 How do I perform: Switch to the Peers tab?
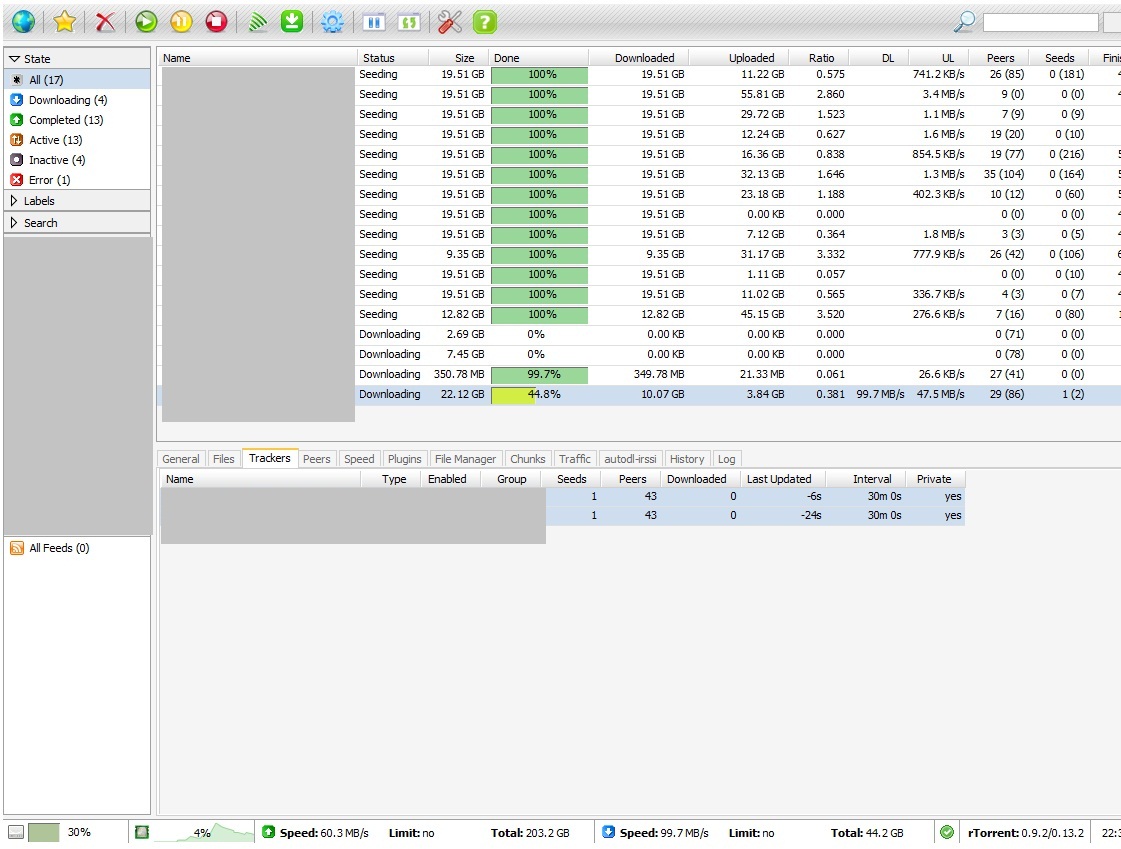click(x=316, y=459)
